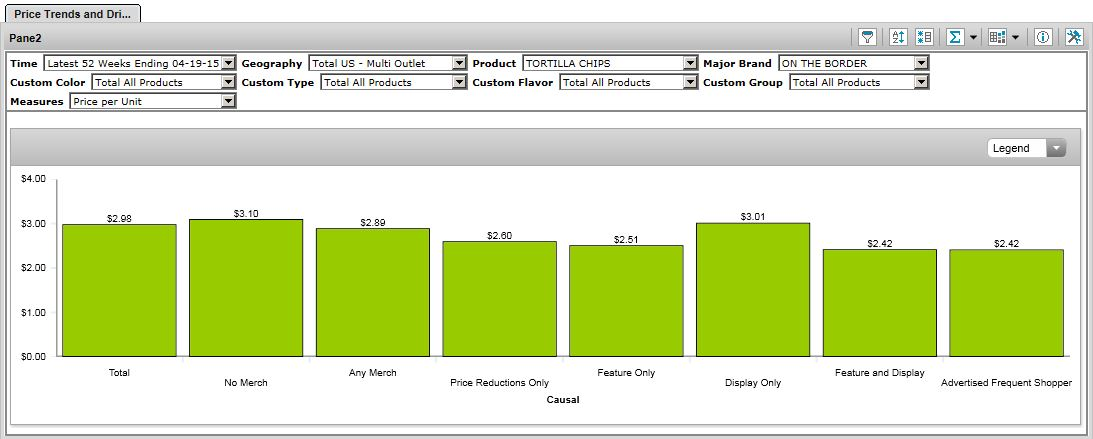Click the filter funnel icon
This screenshot has width=1093, height=439.
[868, 37]
